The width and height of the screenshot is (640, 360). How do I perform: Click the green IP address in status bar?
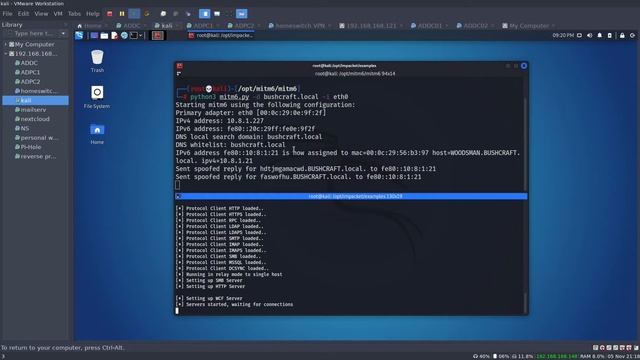pos(557,356)
